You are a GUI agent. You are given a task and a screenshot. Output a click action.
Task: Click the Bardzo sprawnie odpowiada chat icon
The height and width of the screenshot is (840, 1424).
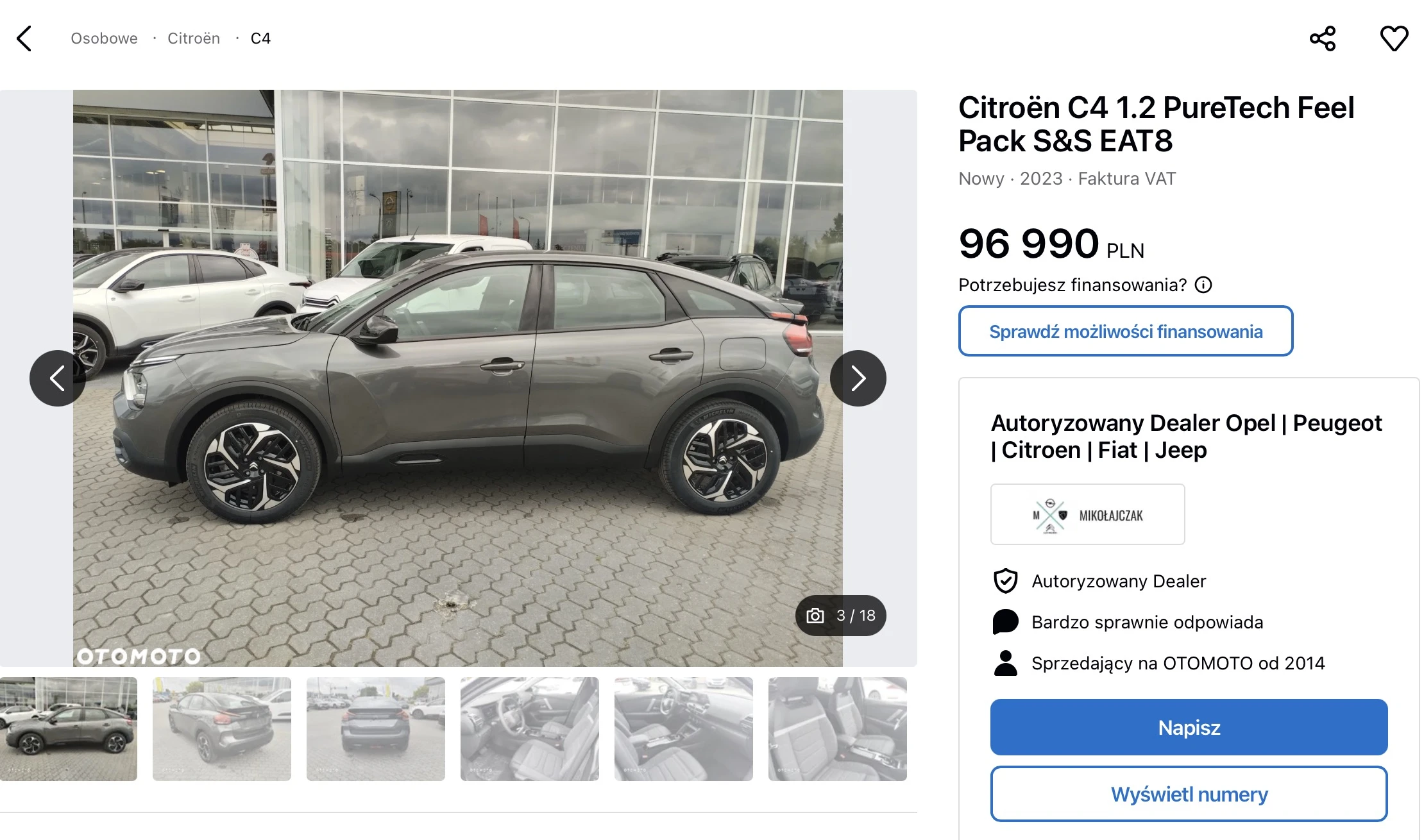[1005, 622]
